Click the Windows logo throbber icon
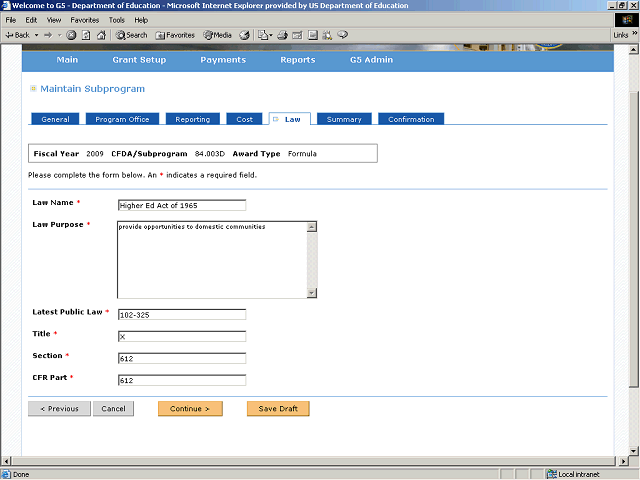This screenshot has width=640, height=480. click(x=627, y=20)
